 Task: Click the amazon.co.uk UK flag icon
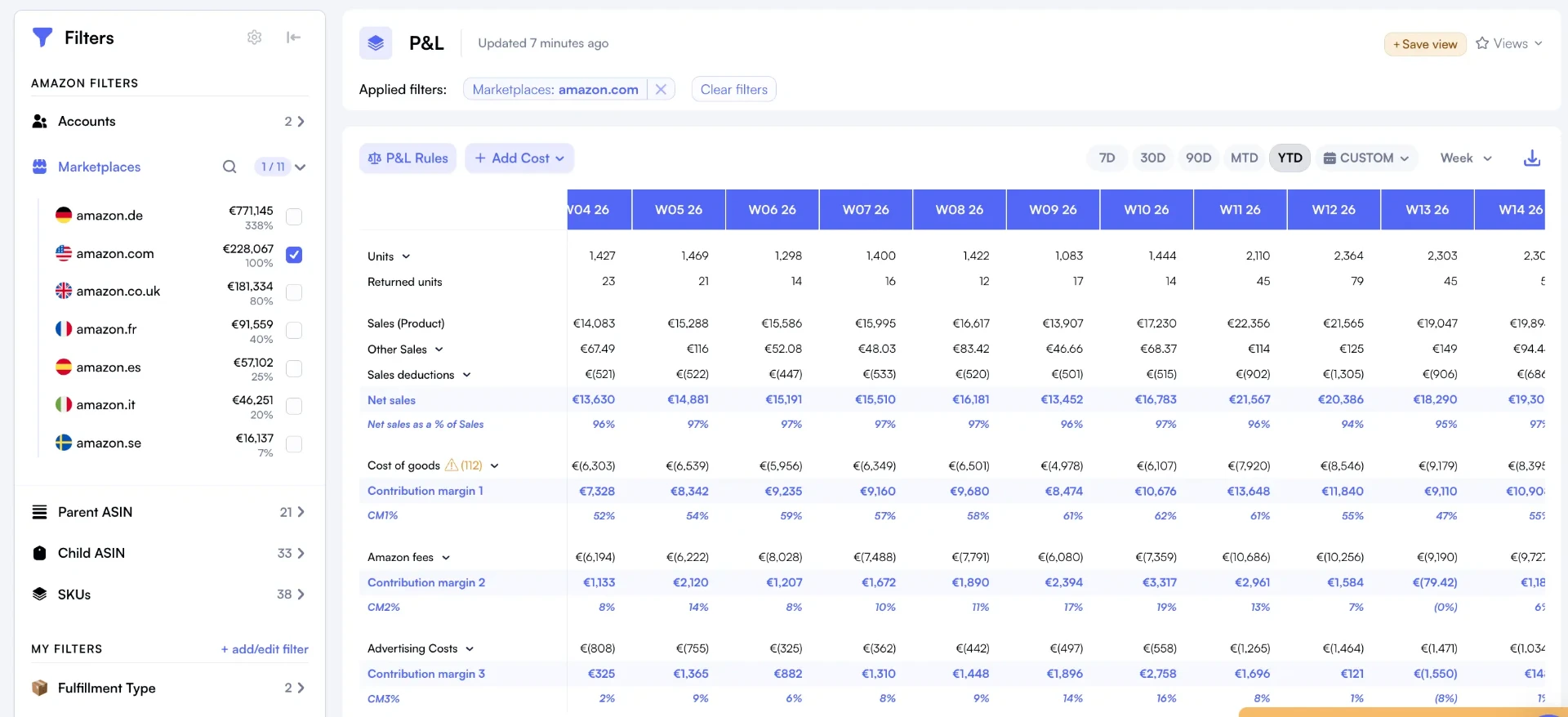pyautogui.click(x=64, y=291)
